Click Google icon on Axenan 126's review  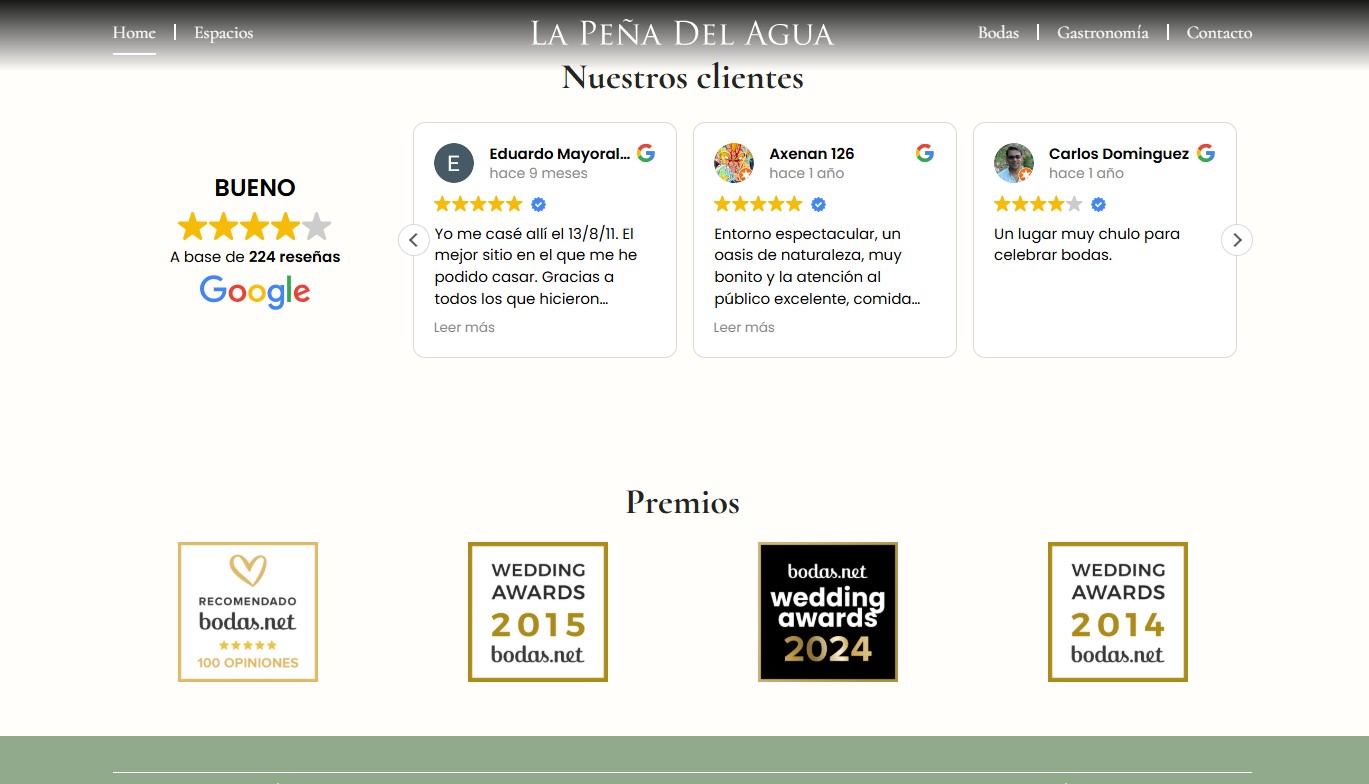tap(925, 153)
